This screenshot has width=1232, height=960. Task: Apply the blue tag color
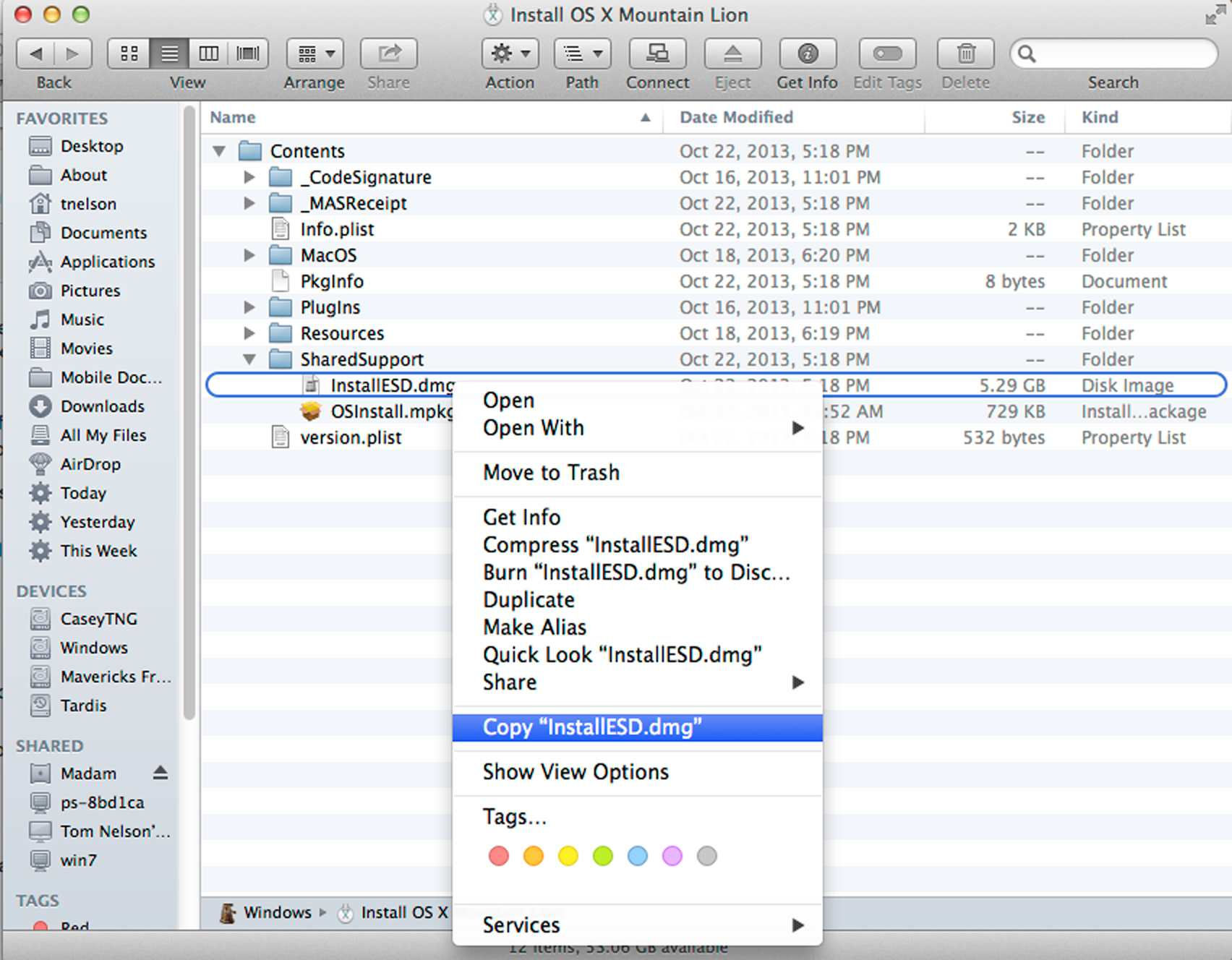pyautogui.click(x=638, y=857)
